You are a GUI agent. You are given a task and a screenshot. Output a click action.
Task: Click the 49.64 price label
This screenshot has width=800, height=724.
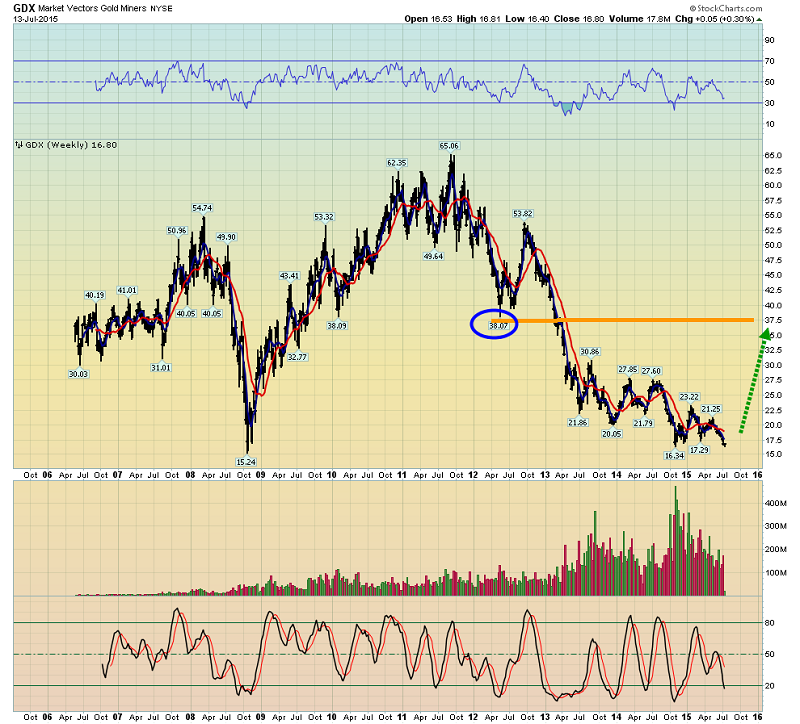coord(433,256)
